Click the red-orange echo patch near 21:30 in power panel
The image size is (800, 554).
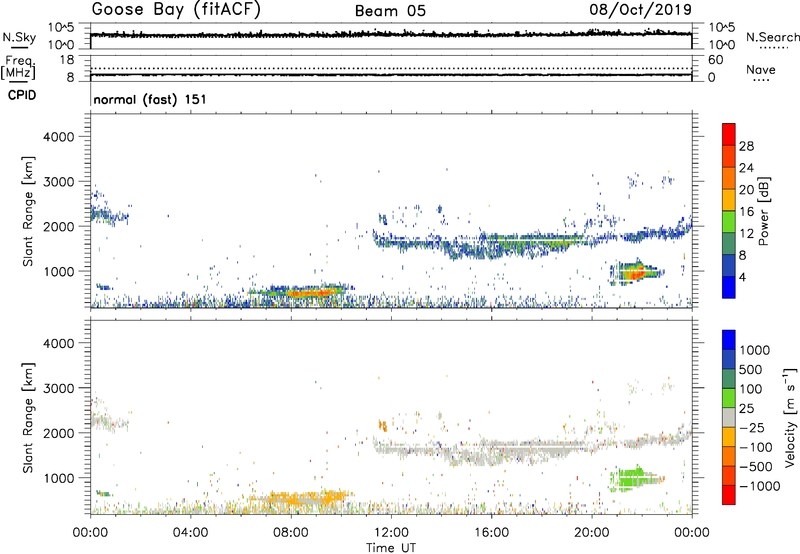point(635,273)
